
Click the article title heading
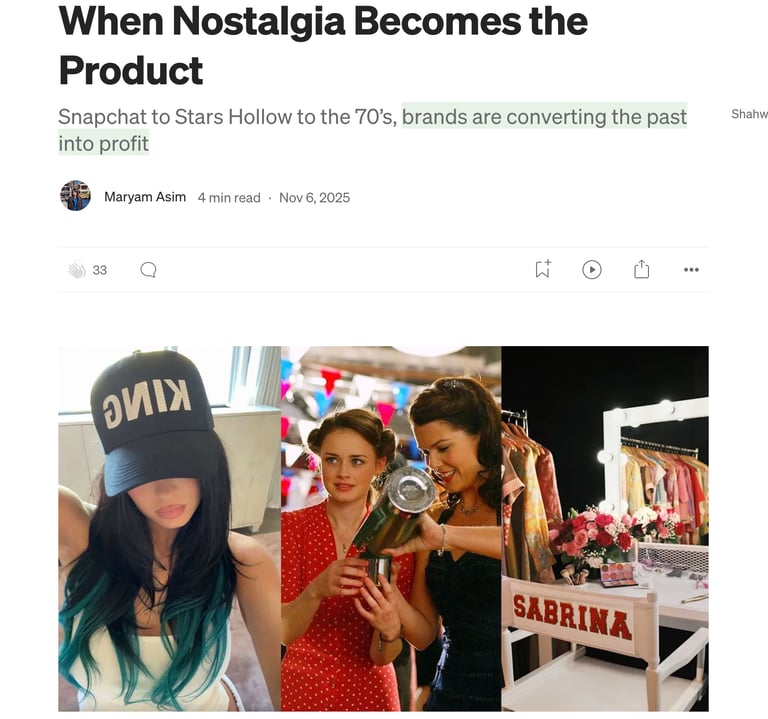point(323,46)
